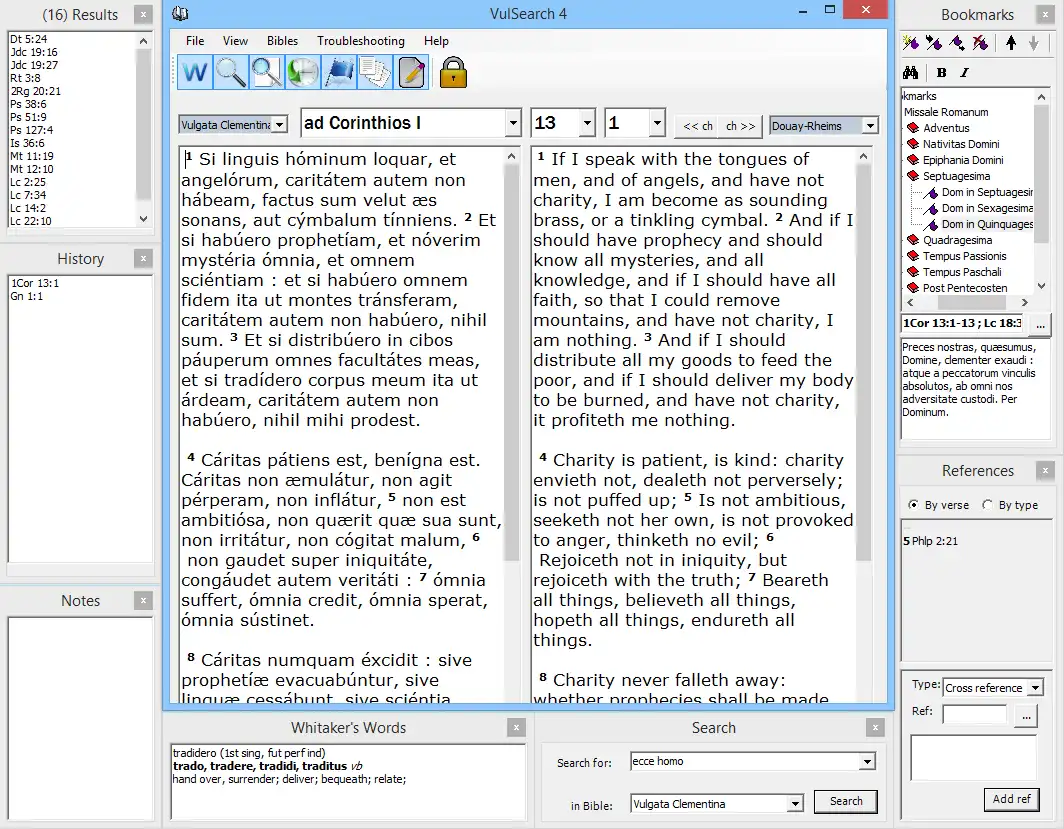
Task: Close the References panel
Action: [1045, 470]
